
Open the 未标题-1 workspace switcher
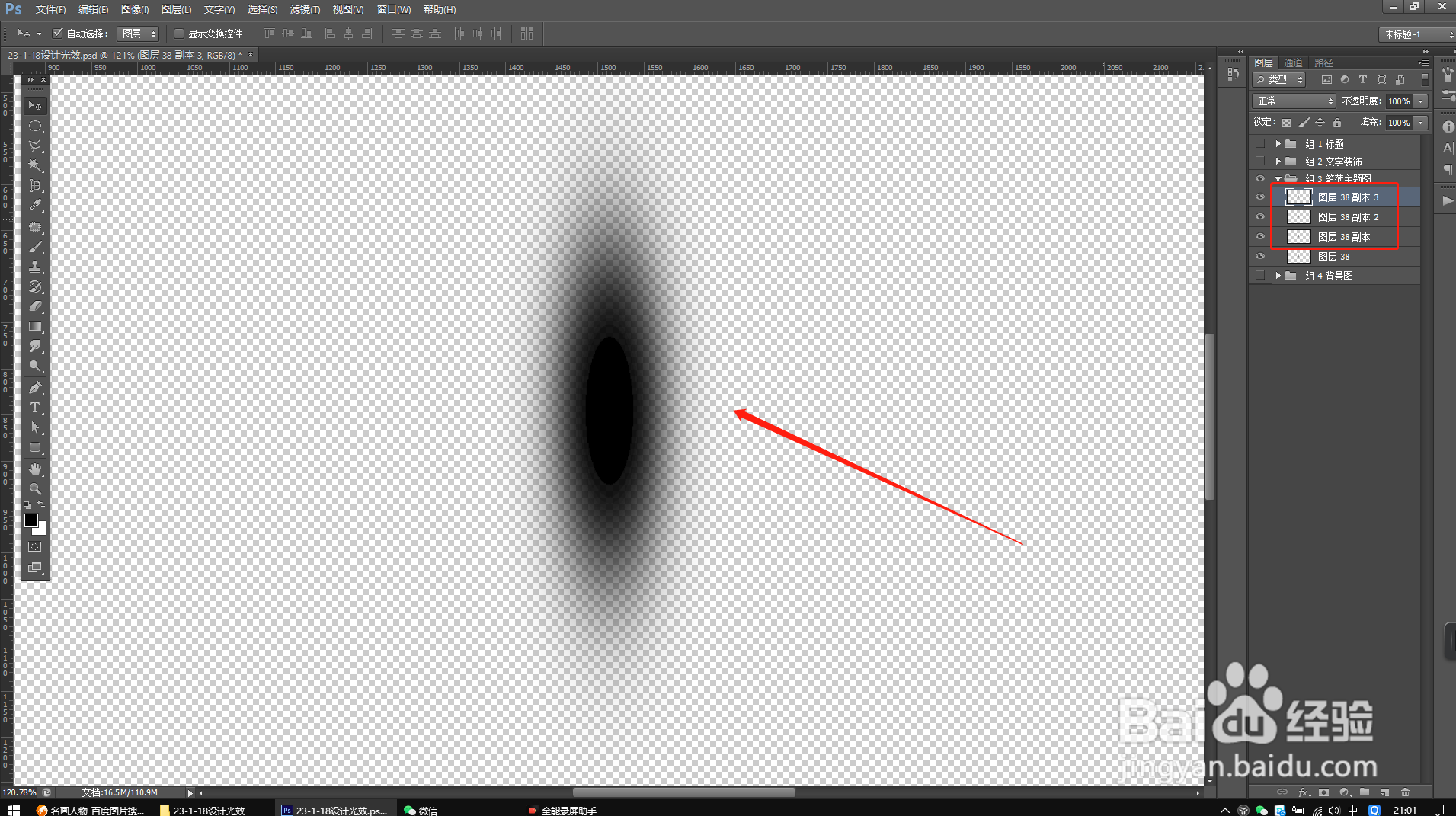(1417, 34)
